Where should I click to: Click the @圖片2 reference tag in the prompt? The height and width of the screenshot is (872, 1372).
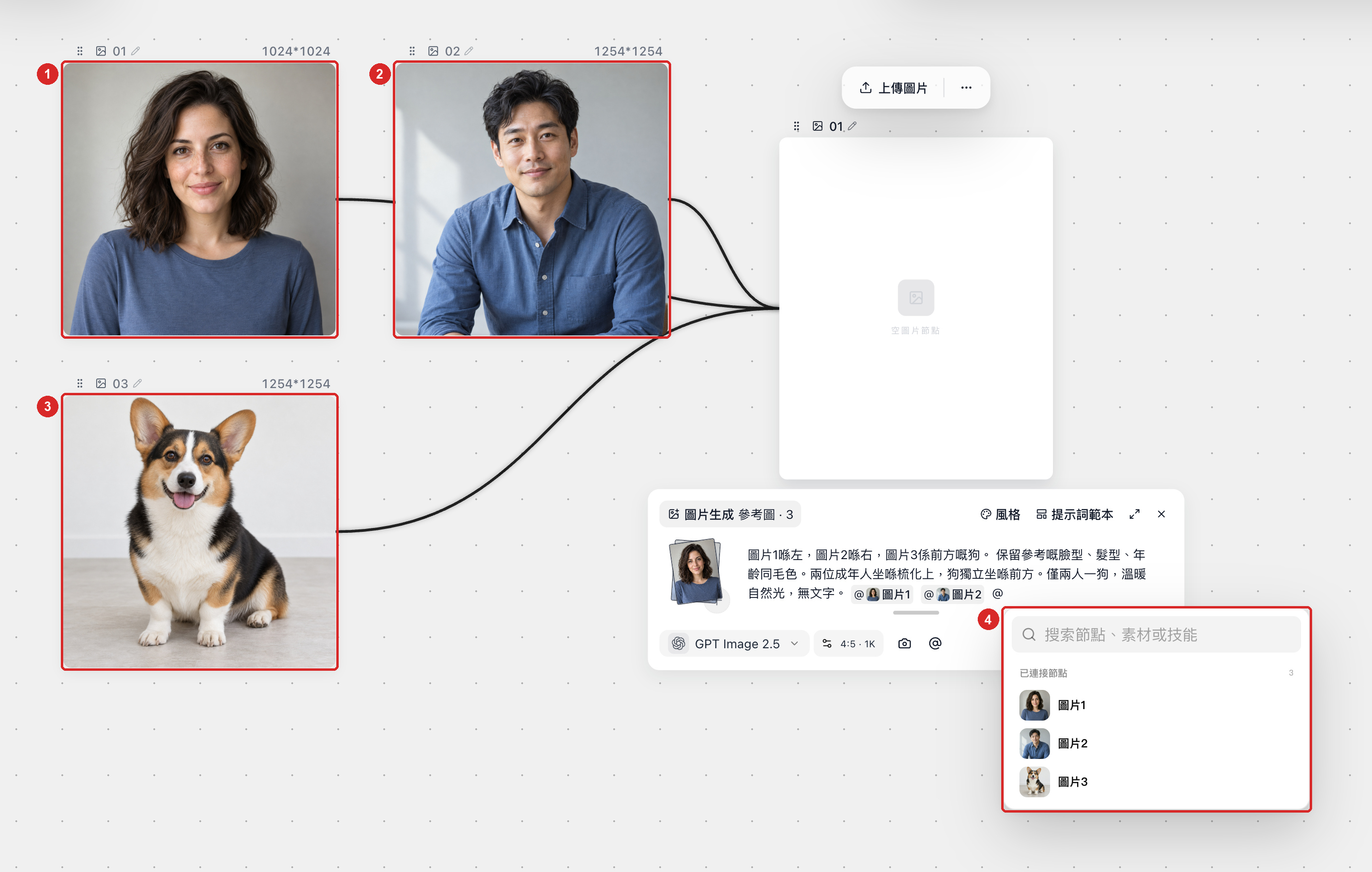point(952,595)
